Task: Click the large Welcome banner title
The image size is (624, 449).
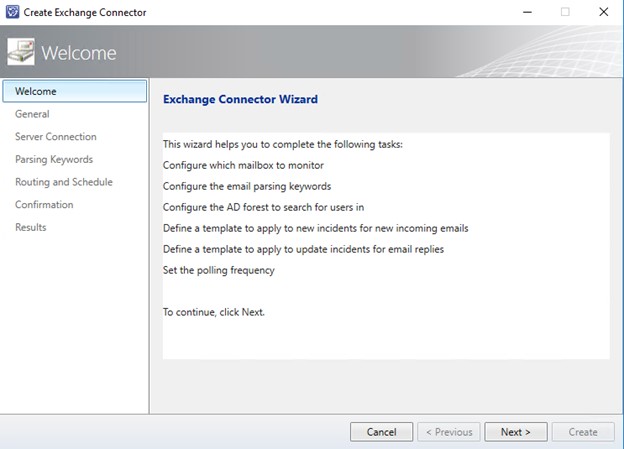Action: coord(79,53)
